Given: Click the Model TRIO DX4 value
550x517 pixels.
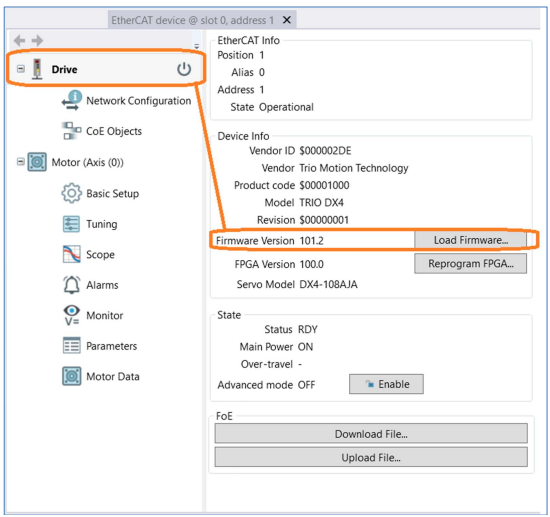Looking at the screenshot, I should click(x=321, y=203).
